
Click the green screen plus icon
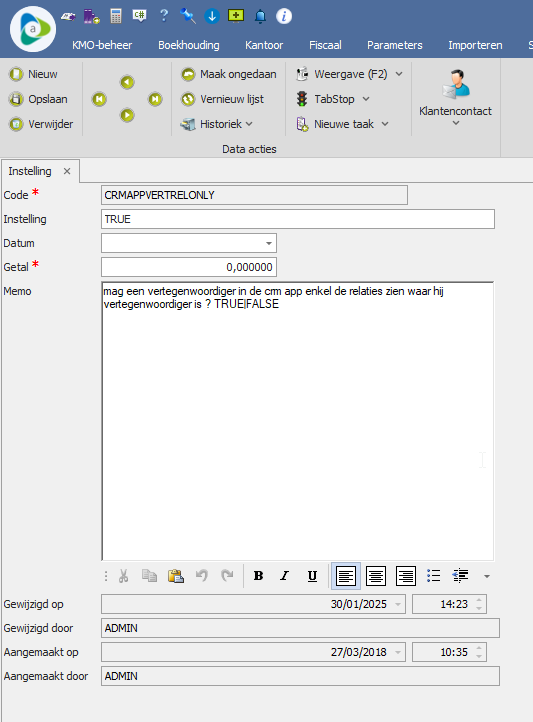(236, 16)
